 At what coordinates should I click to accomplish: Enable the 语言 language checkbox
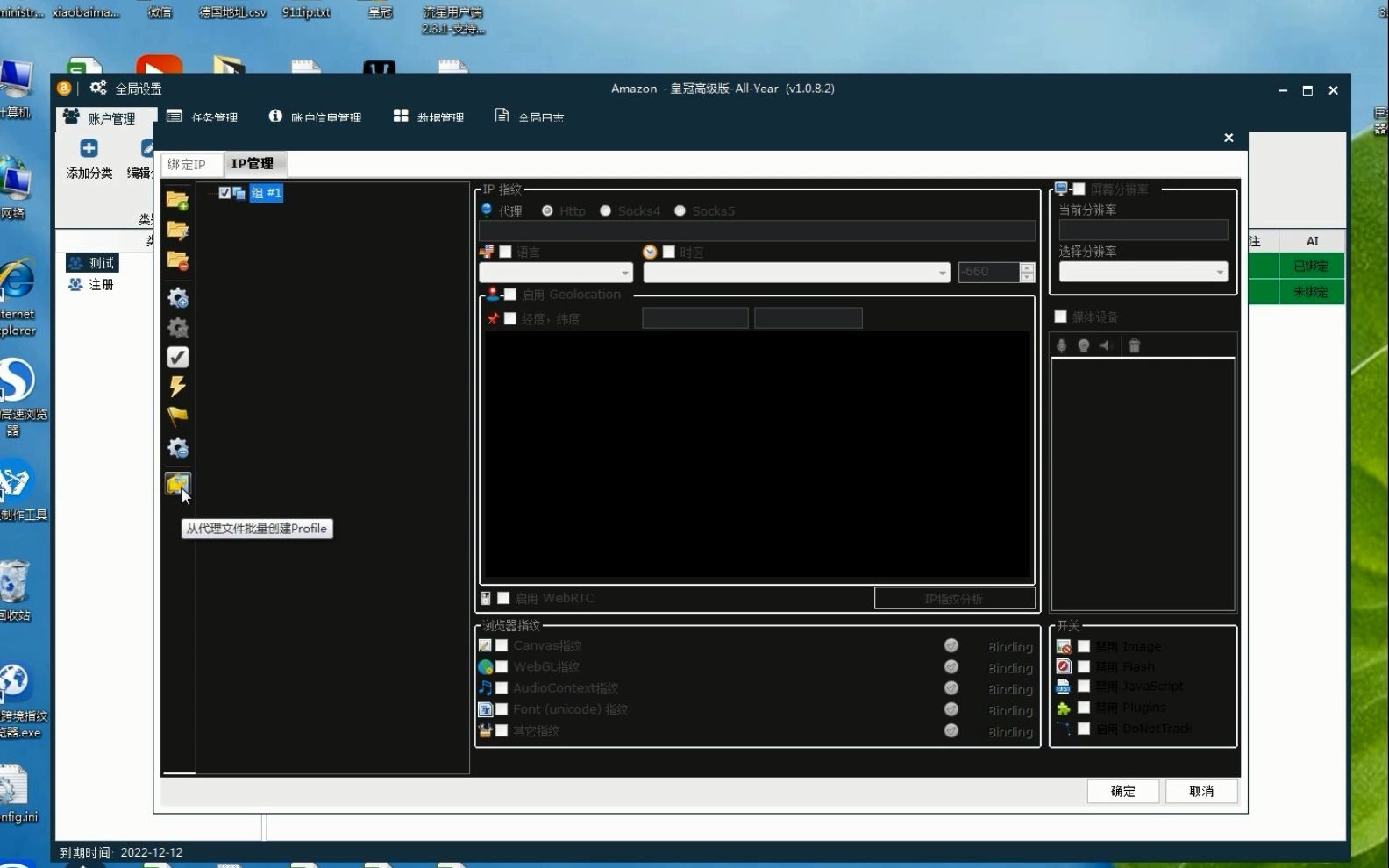(505, 252)
